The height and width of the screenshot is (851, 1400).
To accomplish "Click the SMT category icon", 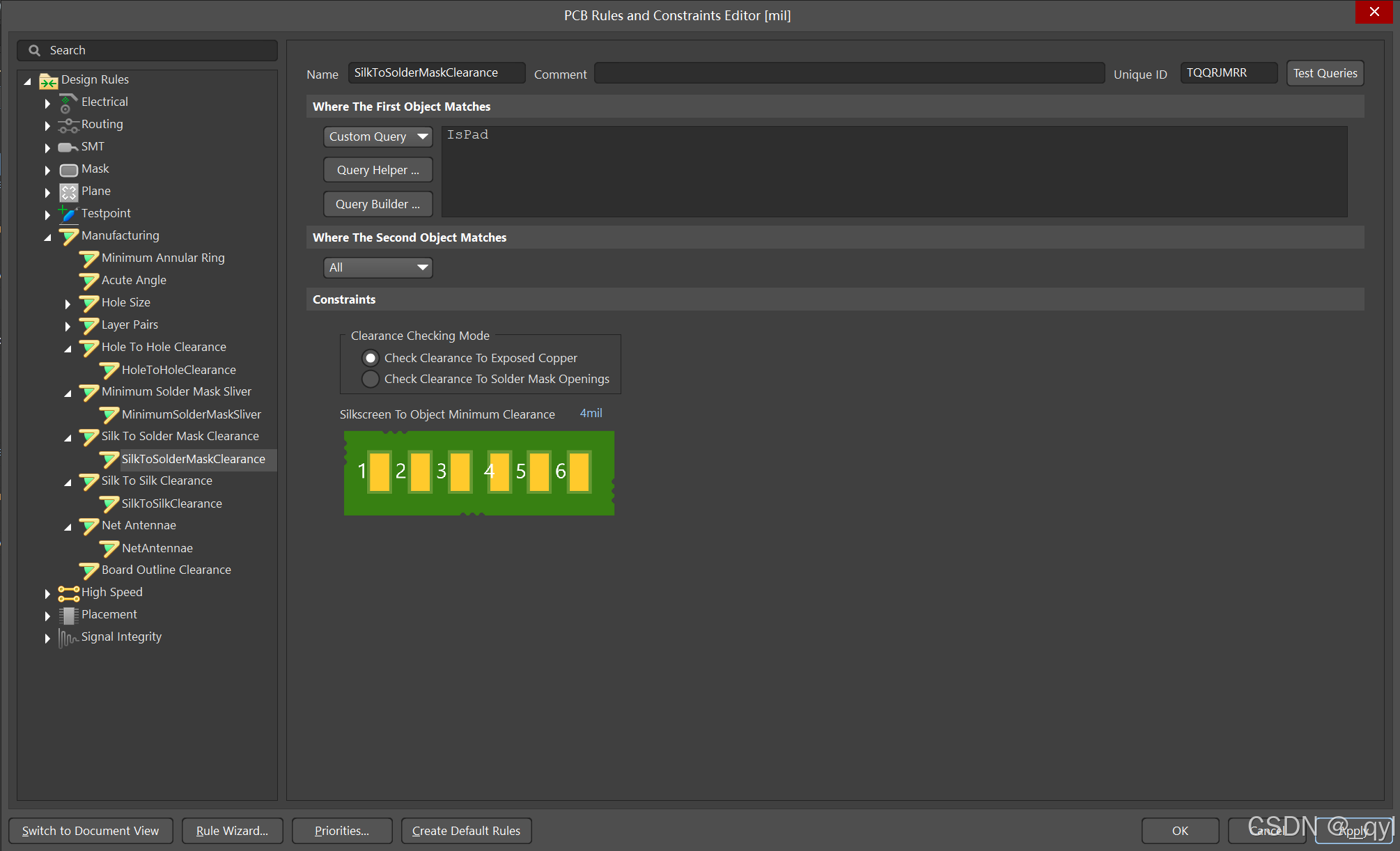I will [x=68, y=148].
